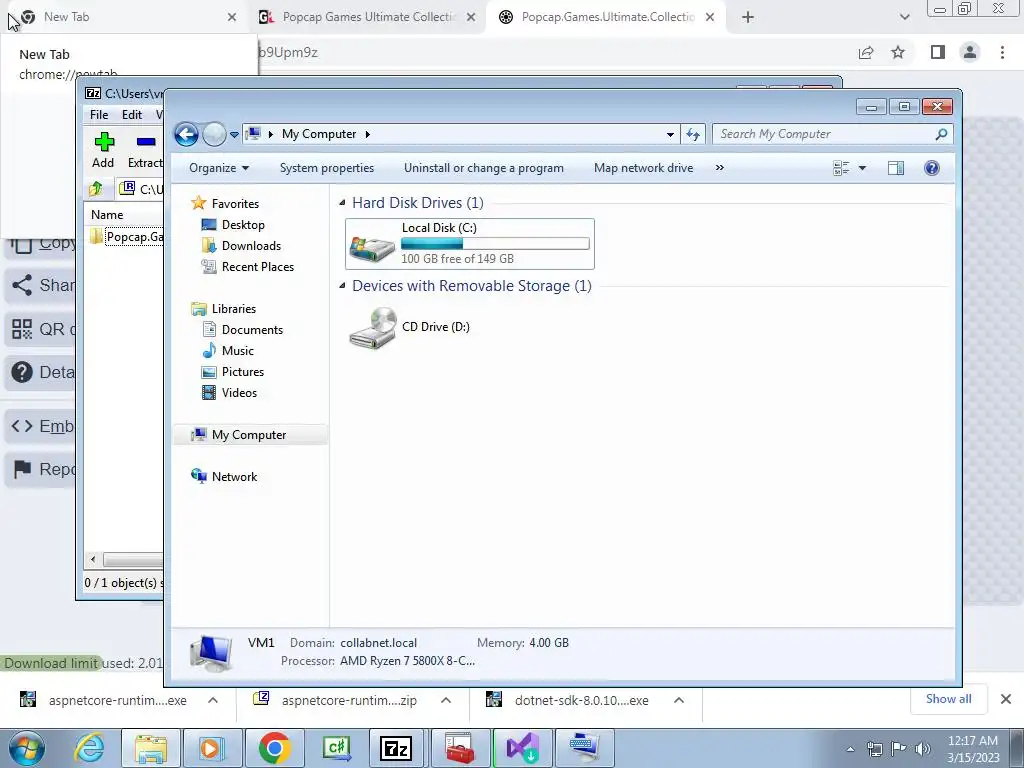Show more toolbar commands chevron
1024x768 pixels.
(720, 168)
